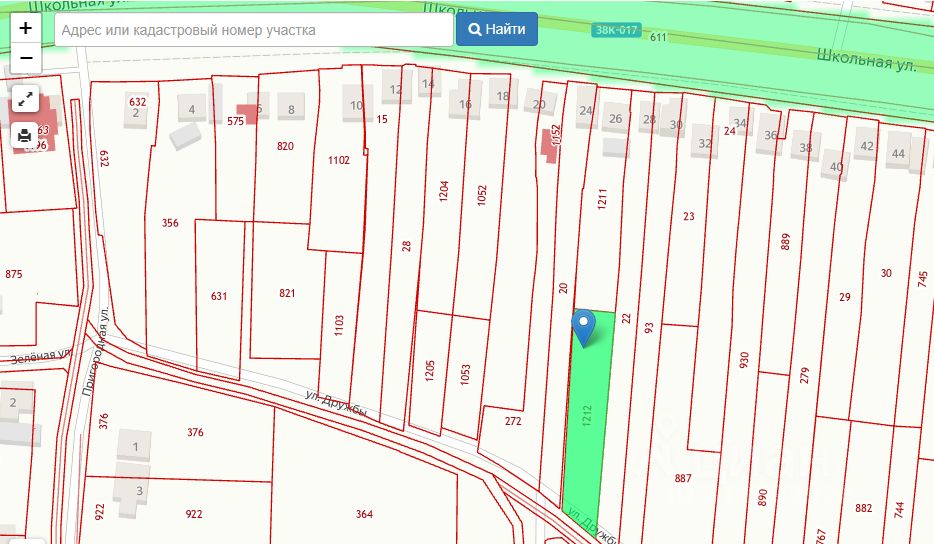Focus the address or cadastral number field
Image resolution: width=934 pixels, height=544 pixels.
coord(254,30)
